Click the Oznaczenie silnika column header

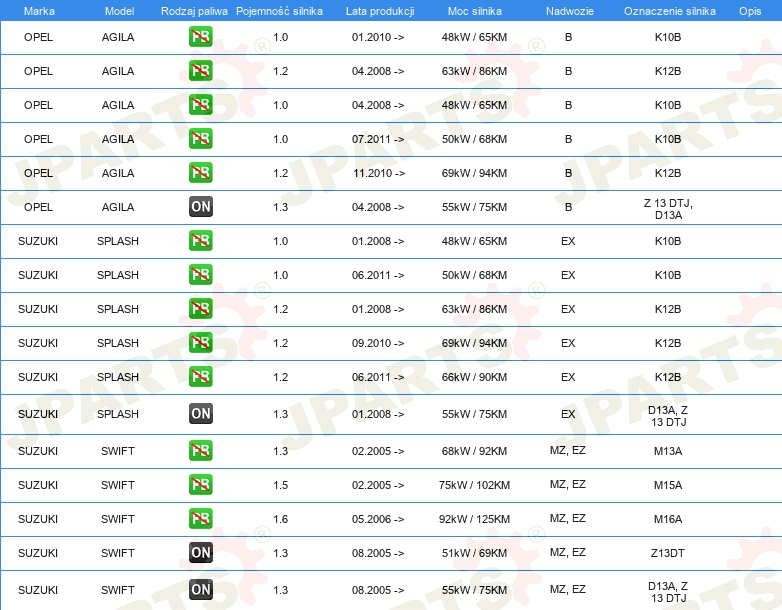pos(669,11)
